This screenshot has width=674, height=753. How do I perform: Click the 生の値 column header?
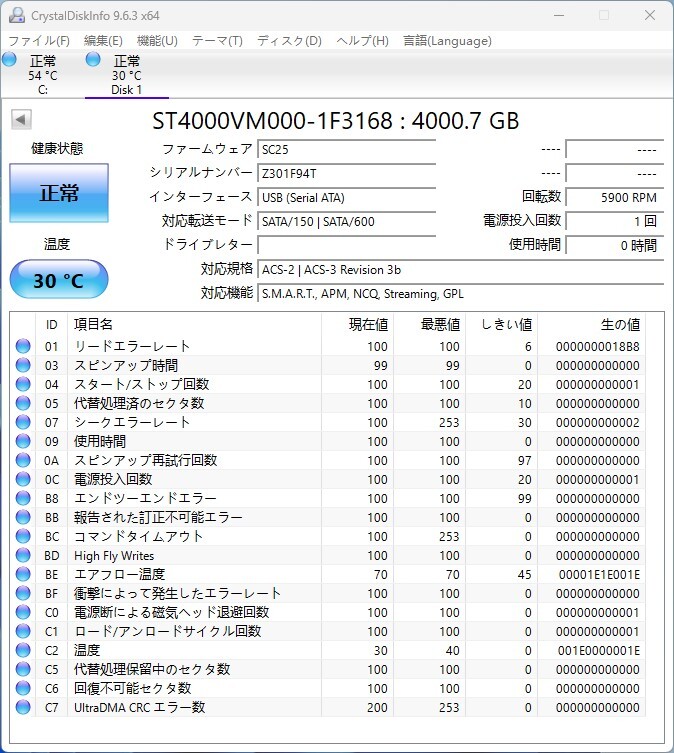click(x=591, y=325)
